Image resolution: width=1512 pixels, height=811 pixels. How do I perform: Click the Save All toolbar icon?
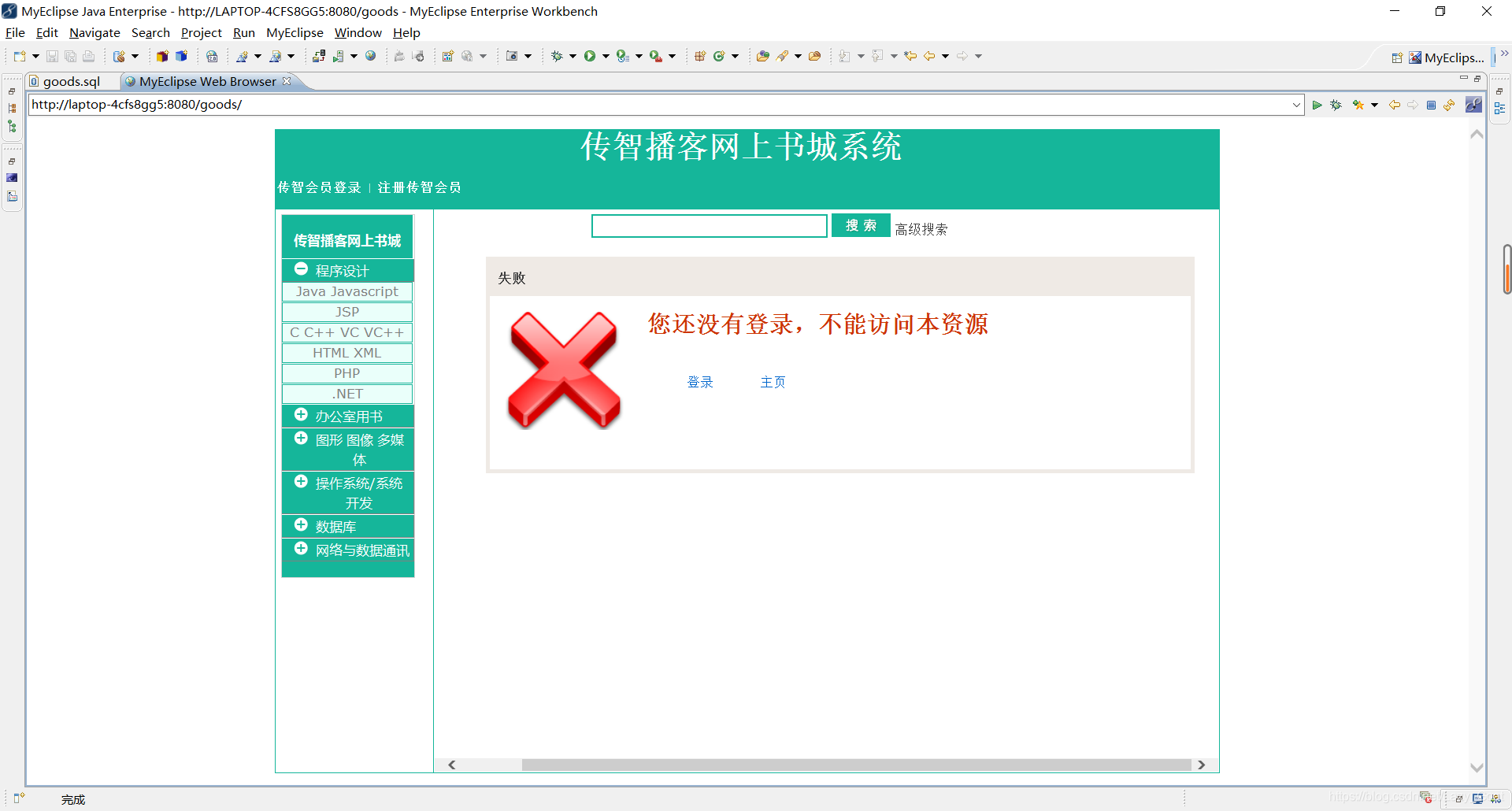(71, 56)
